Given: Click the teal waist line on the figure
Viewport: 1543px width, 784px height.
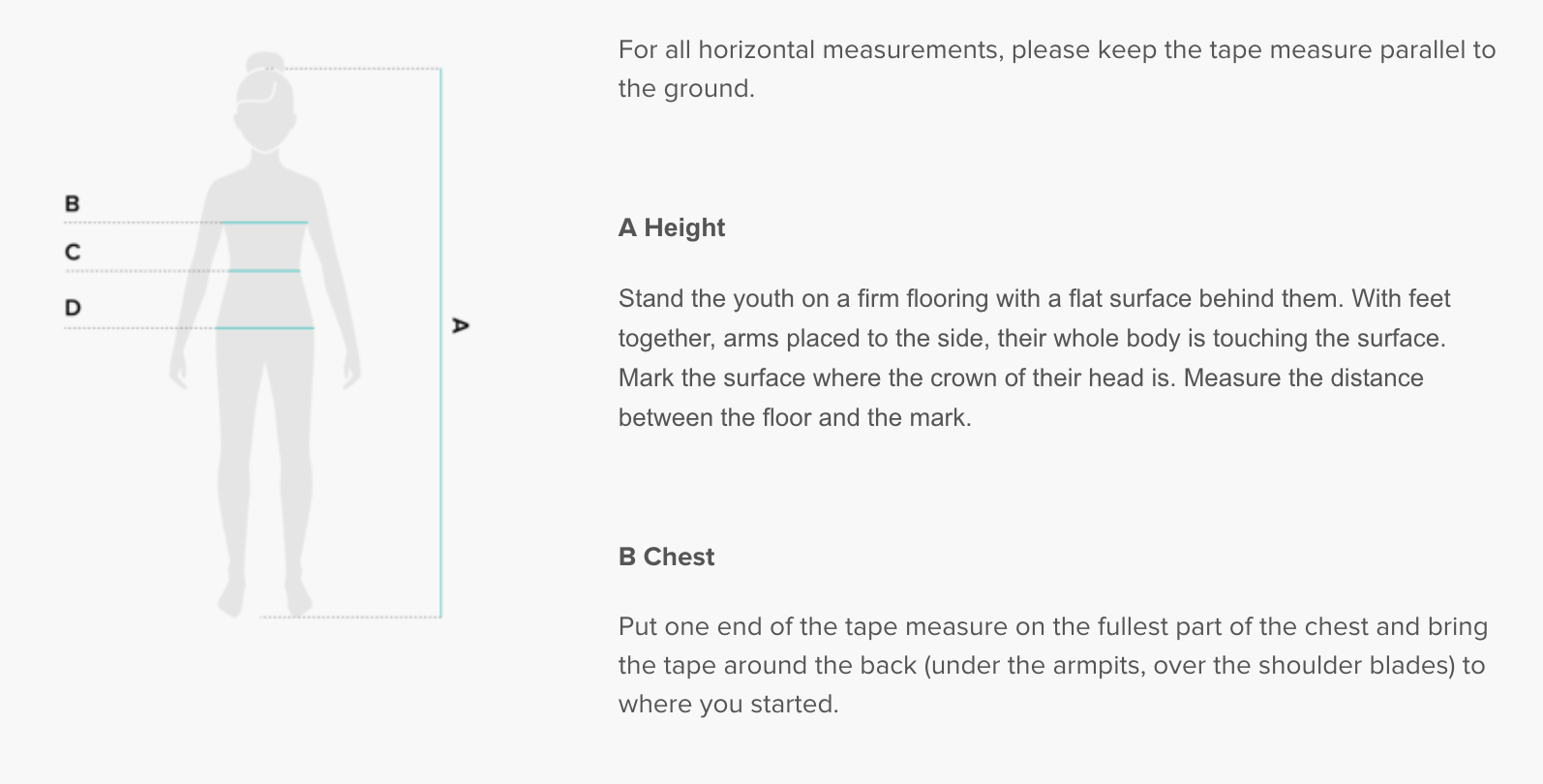Looking at the screenshot, I should coord(264,271).
